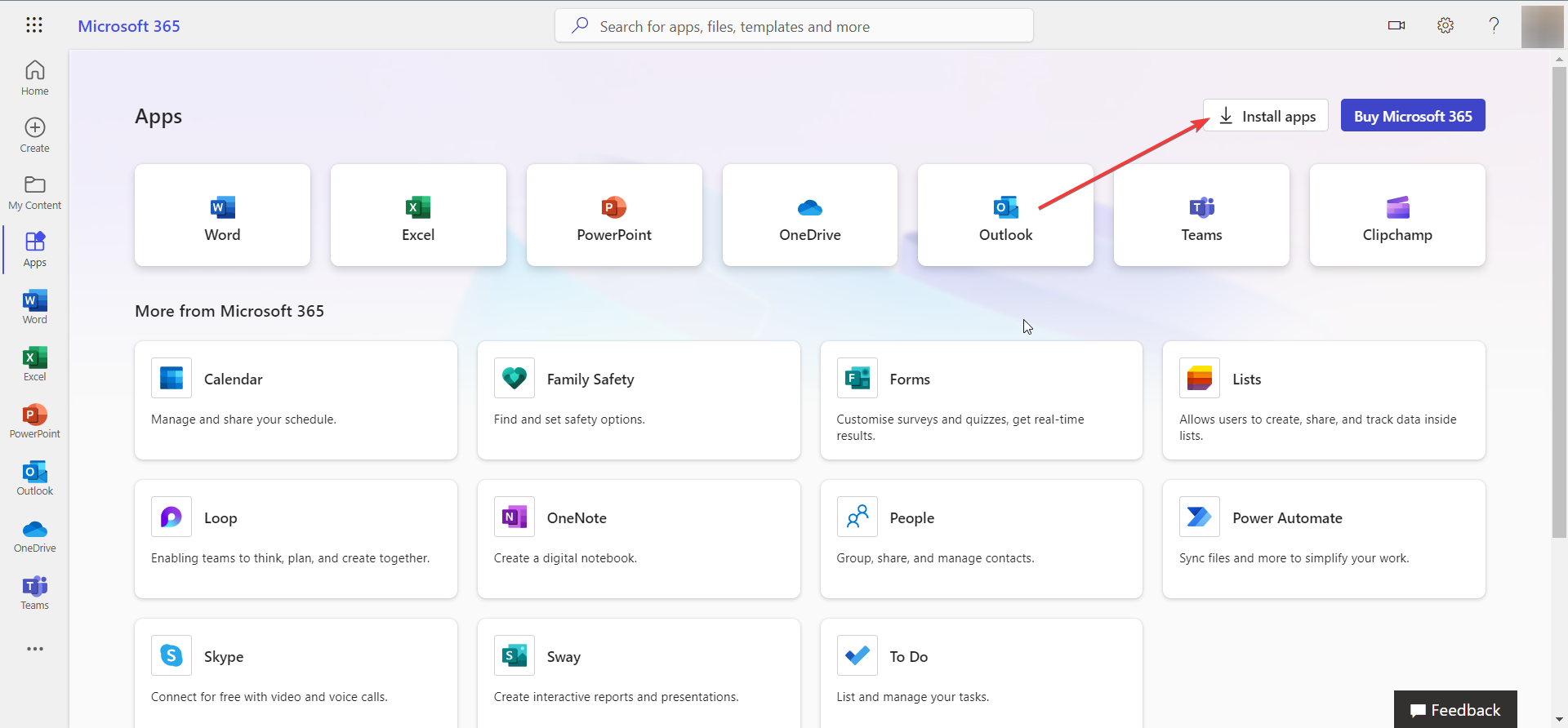The width and height of the screenshot is (1568, 728).
Task: Open the Sway card
Action: tap(639, 673)
